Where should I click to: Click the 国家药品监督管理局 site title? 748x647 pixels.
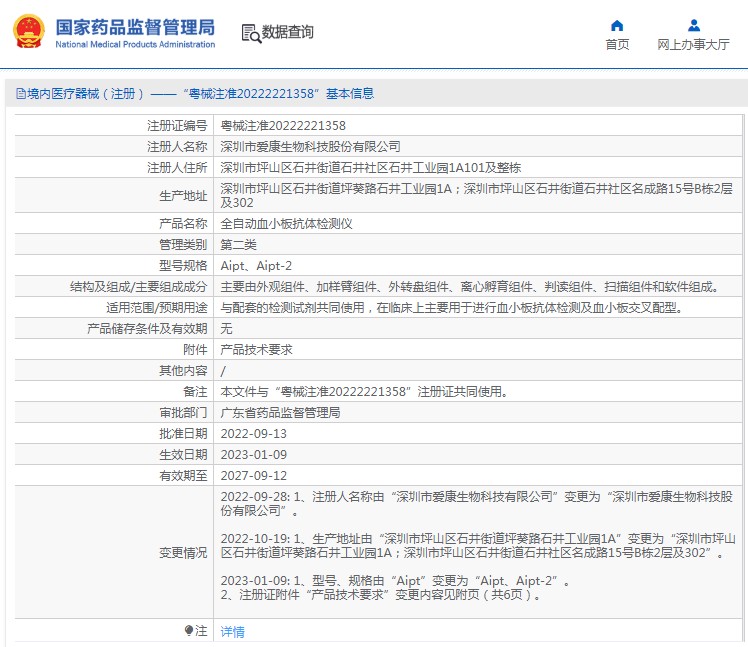click(135, 25)
